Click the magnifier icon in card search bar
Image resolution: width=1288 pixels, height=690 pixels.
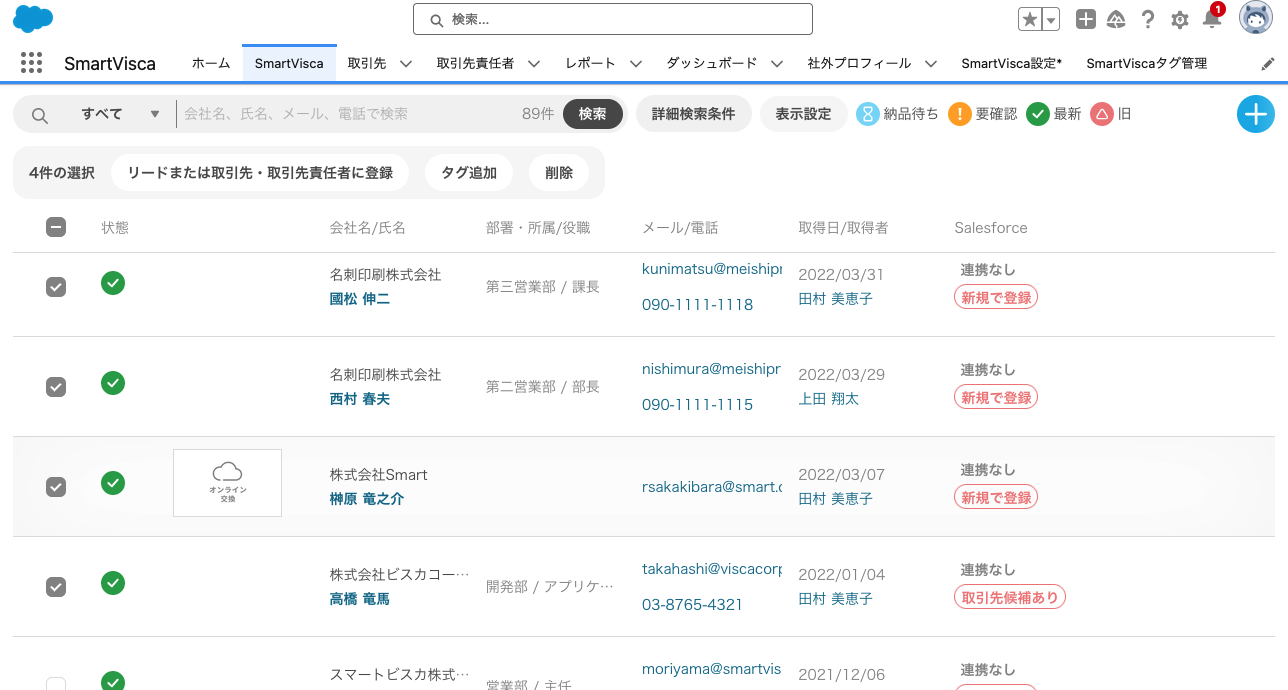[40, 115]
